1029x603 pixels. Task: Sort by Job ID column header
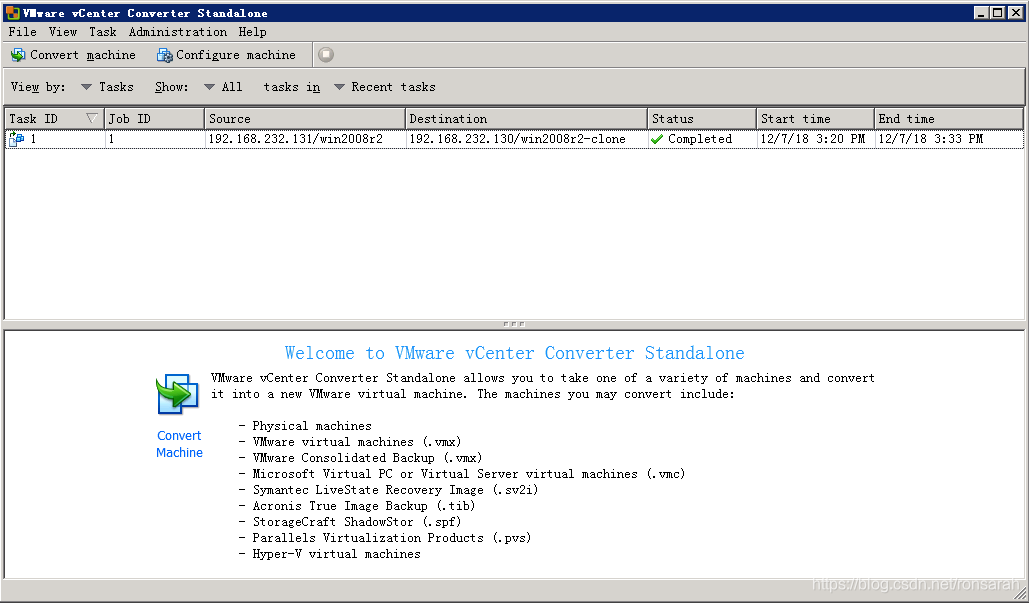coord(155,119)
